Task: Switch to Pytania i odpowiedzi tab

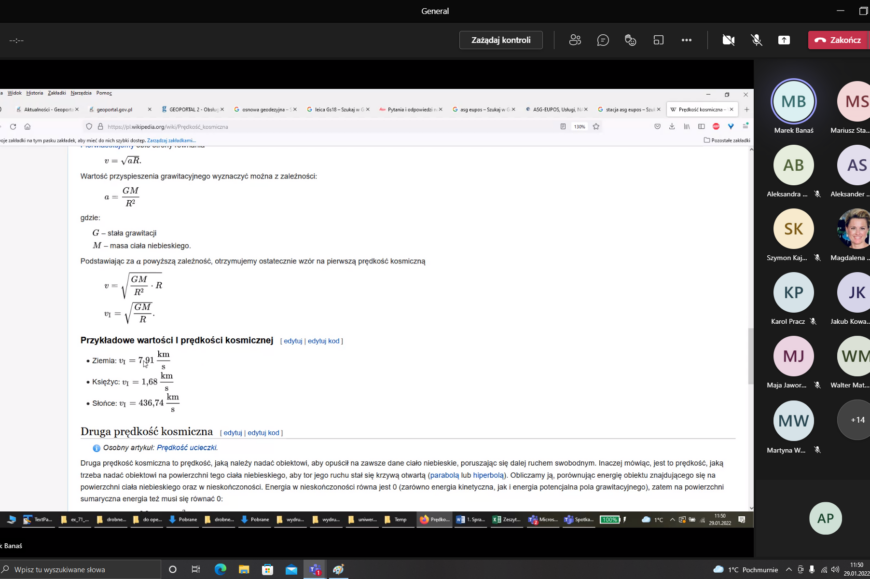Action: pos(410,109)
